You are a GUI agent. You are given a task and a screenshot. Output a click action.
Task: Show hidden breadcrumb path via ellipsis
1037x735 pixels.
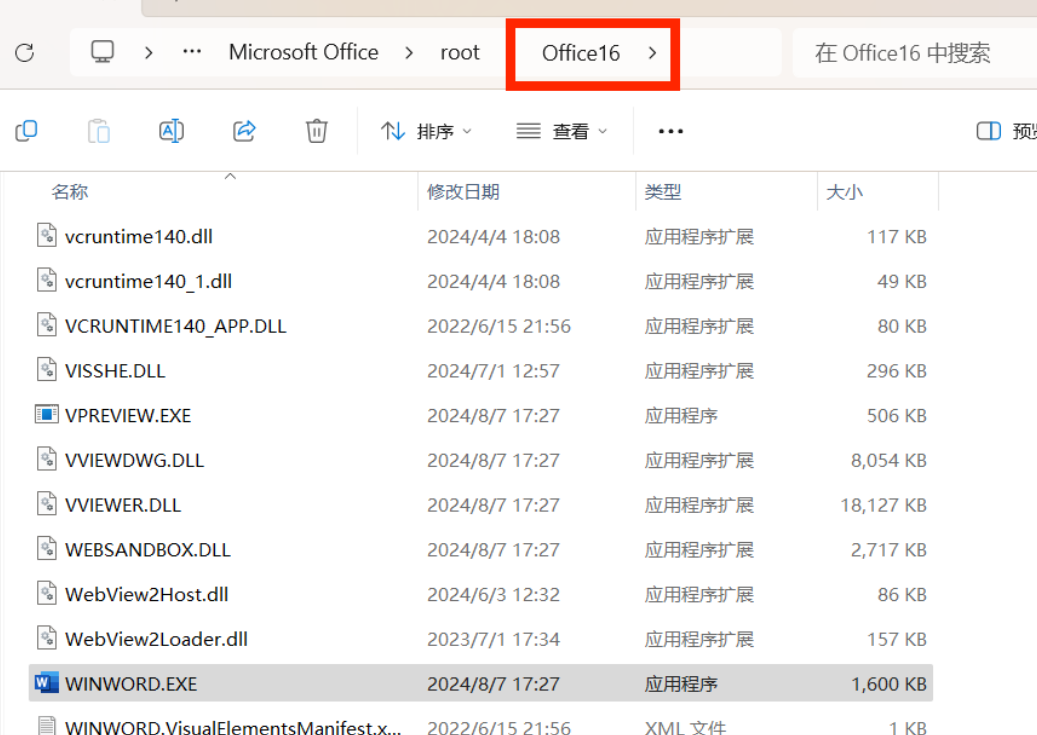tap(192, 52)
